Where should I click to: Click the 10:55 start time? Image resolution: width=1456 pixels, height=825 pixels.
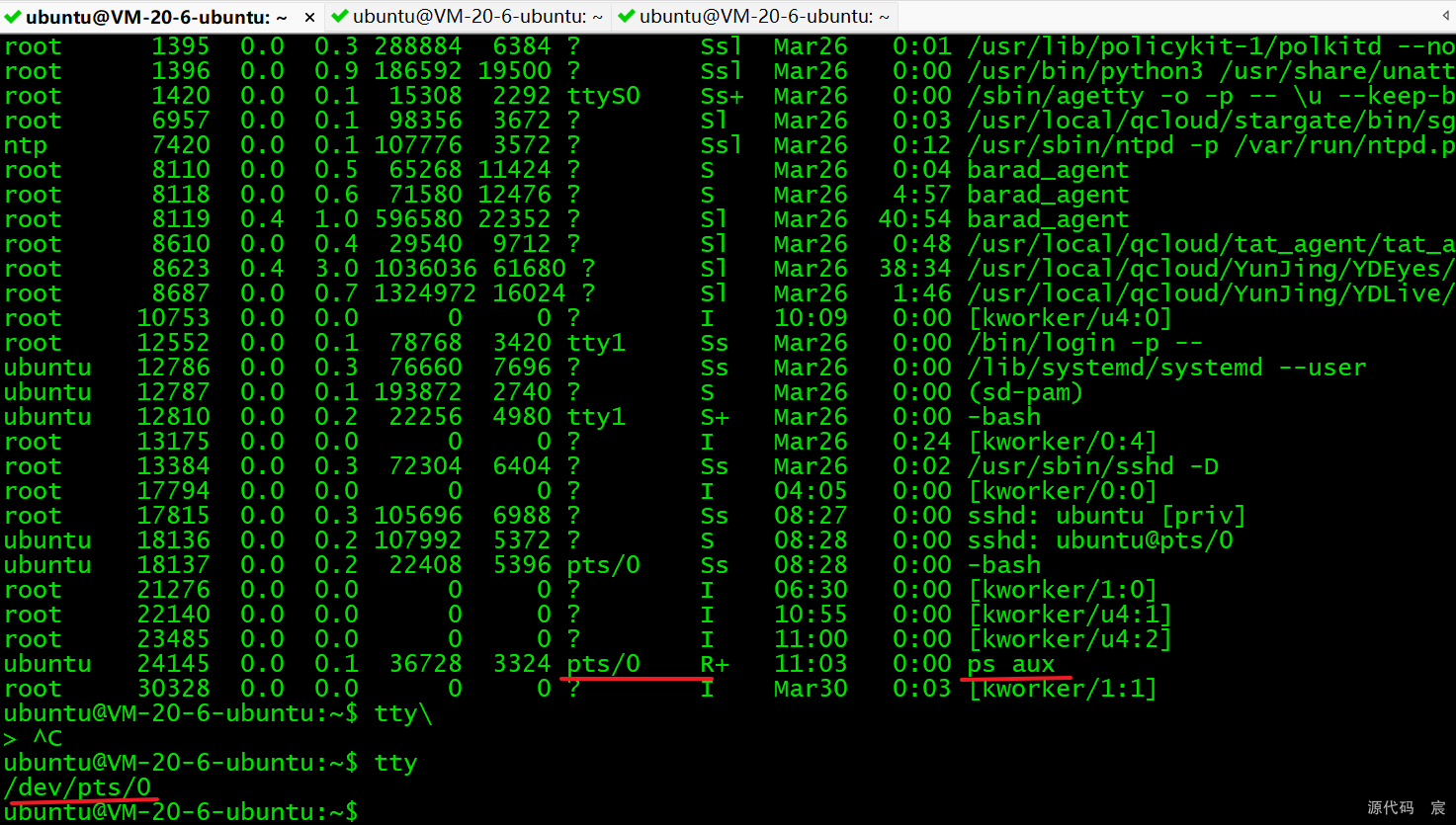point(811,615)
